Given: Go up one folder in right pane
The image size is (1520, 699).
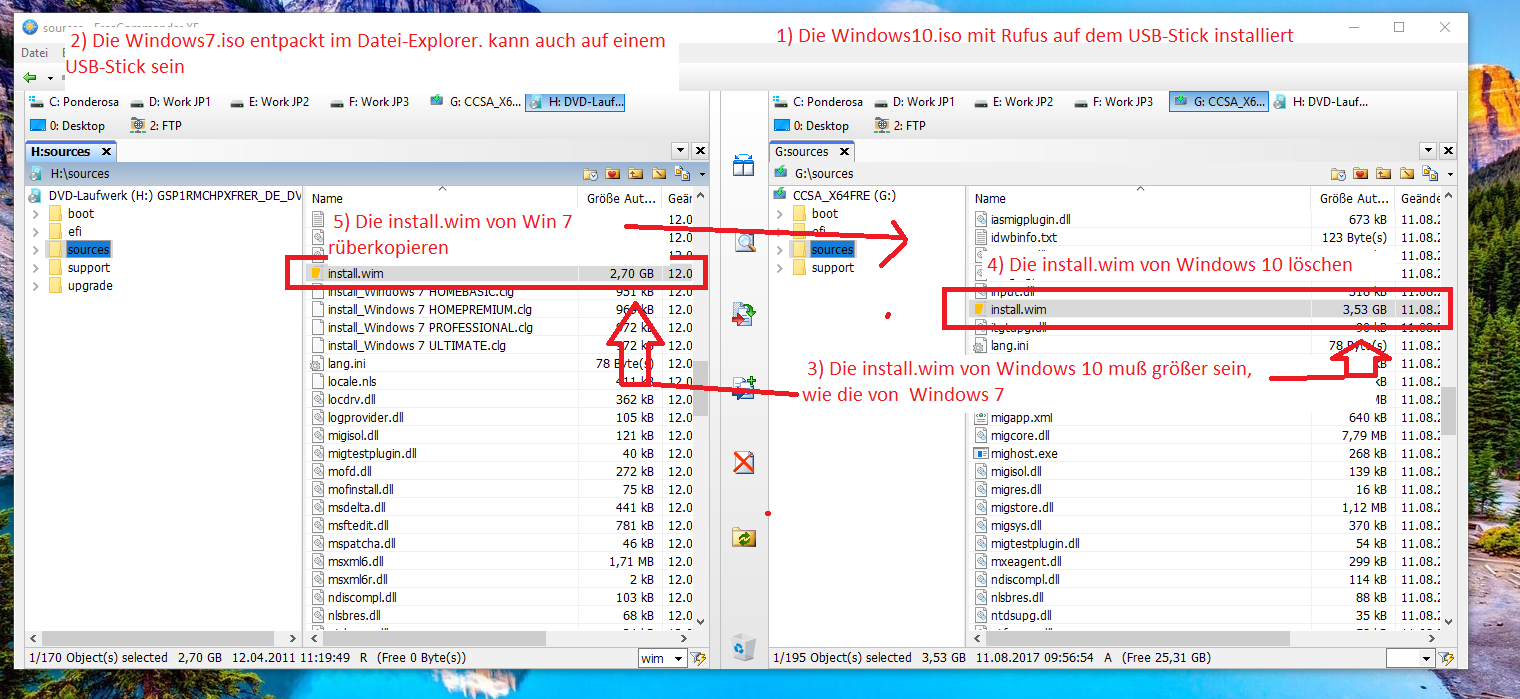Looking at the screenshot, I should pos(1384,174).
